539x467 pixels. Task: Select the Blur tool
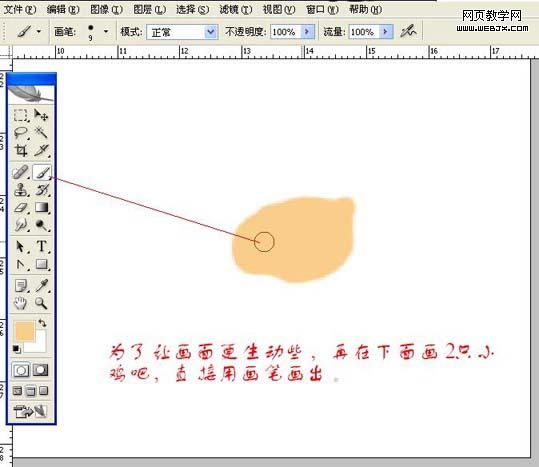tap(21, 225)
